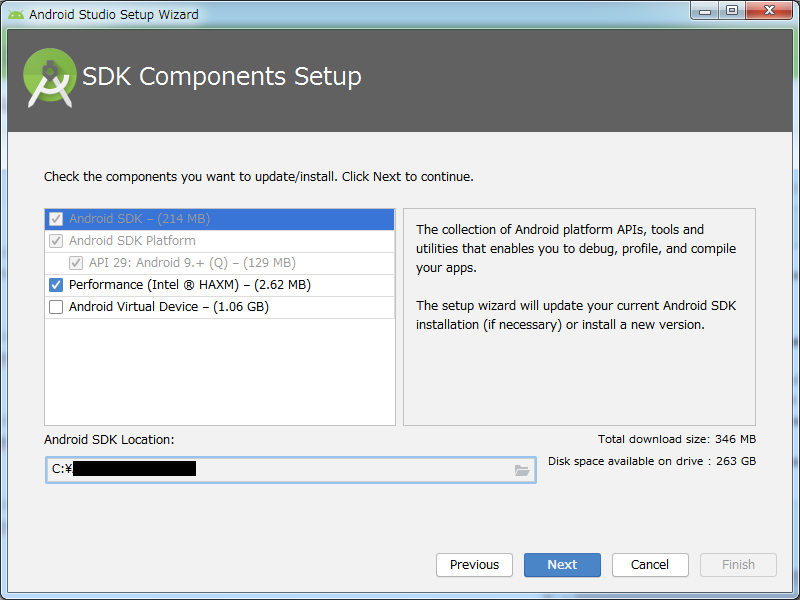Click the Android icon in title bar
Screen dimensions: 800x600
pos(15,14)
